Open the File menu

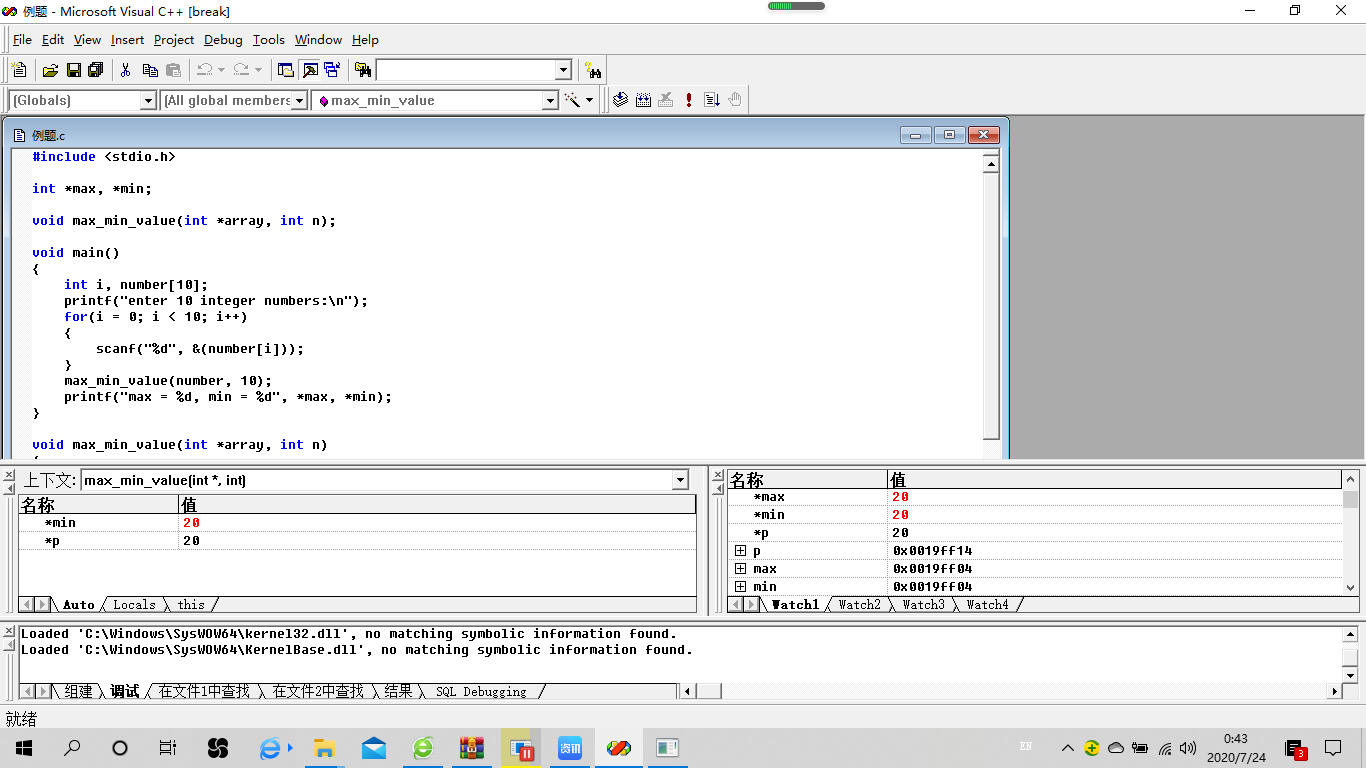tap(22, 40)
